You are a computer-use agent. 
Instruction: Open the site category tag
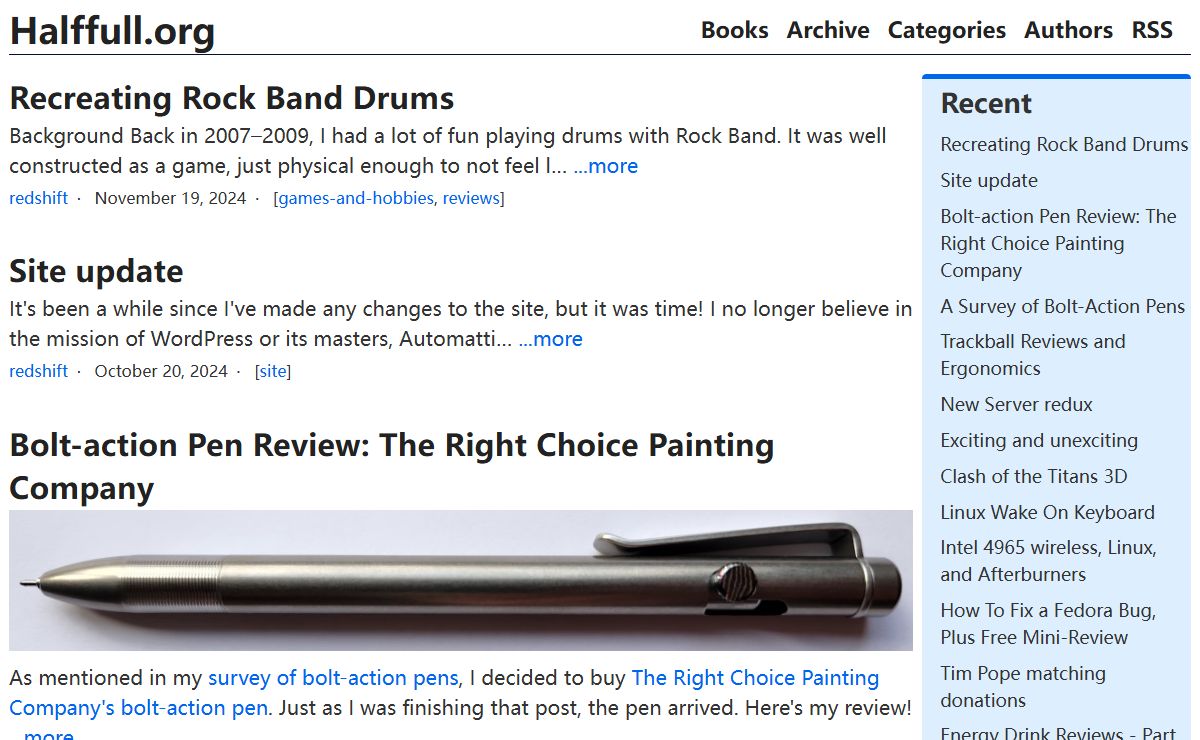point(273,371)
